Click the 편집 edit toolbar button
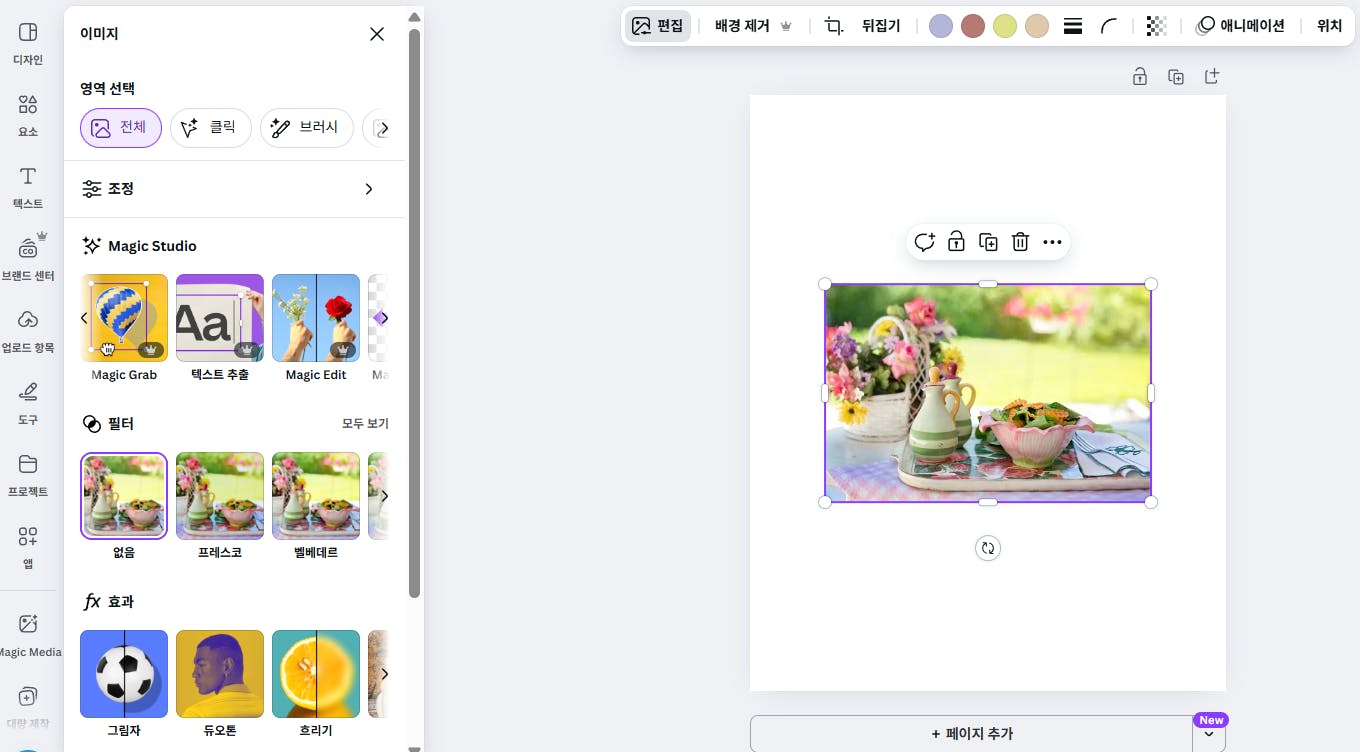The image size is (1360, 752). tap(658, 26)
